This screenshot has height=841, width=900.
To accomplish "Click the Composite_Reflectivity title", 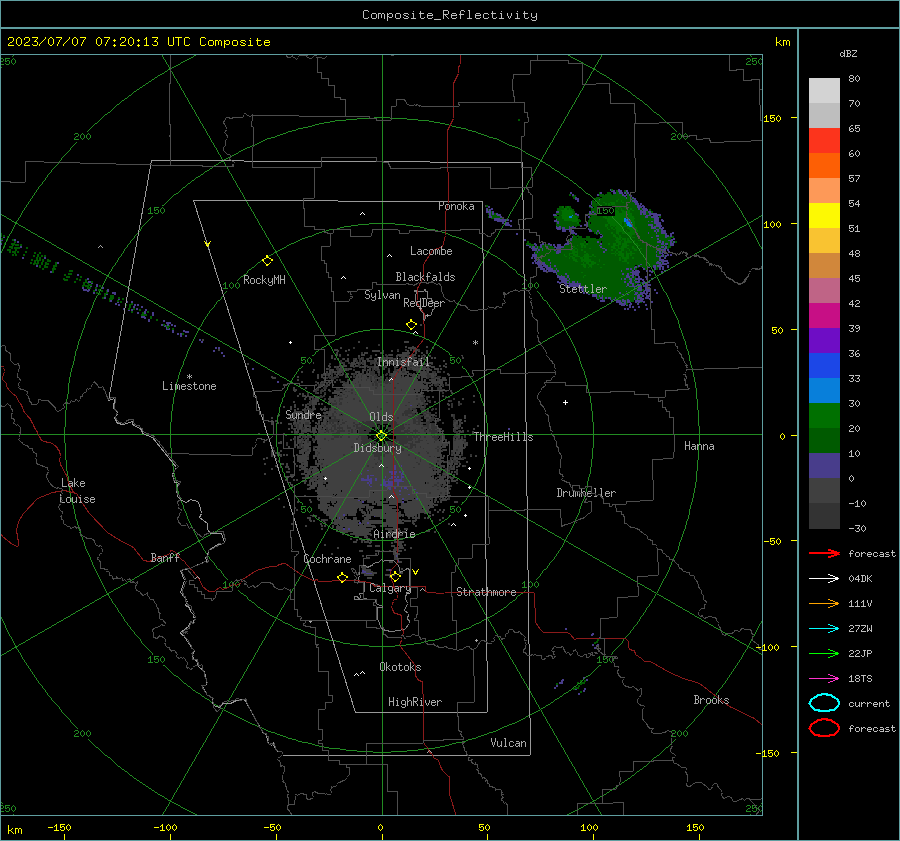I will 450,15.
